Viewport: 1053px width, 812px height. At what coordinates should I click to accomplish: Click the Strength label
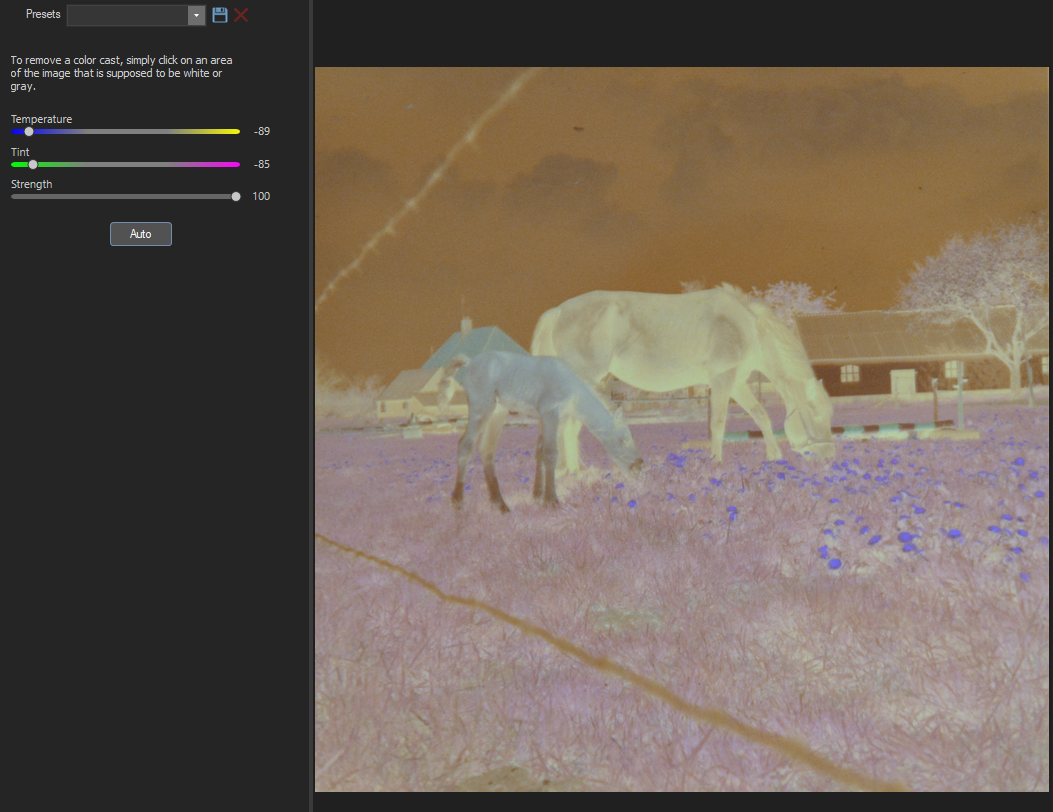32,184
